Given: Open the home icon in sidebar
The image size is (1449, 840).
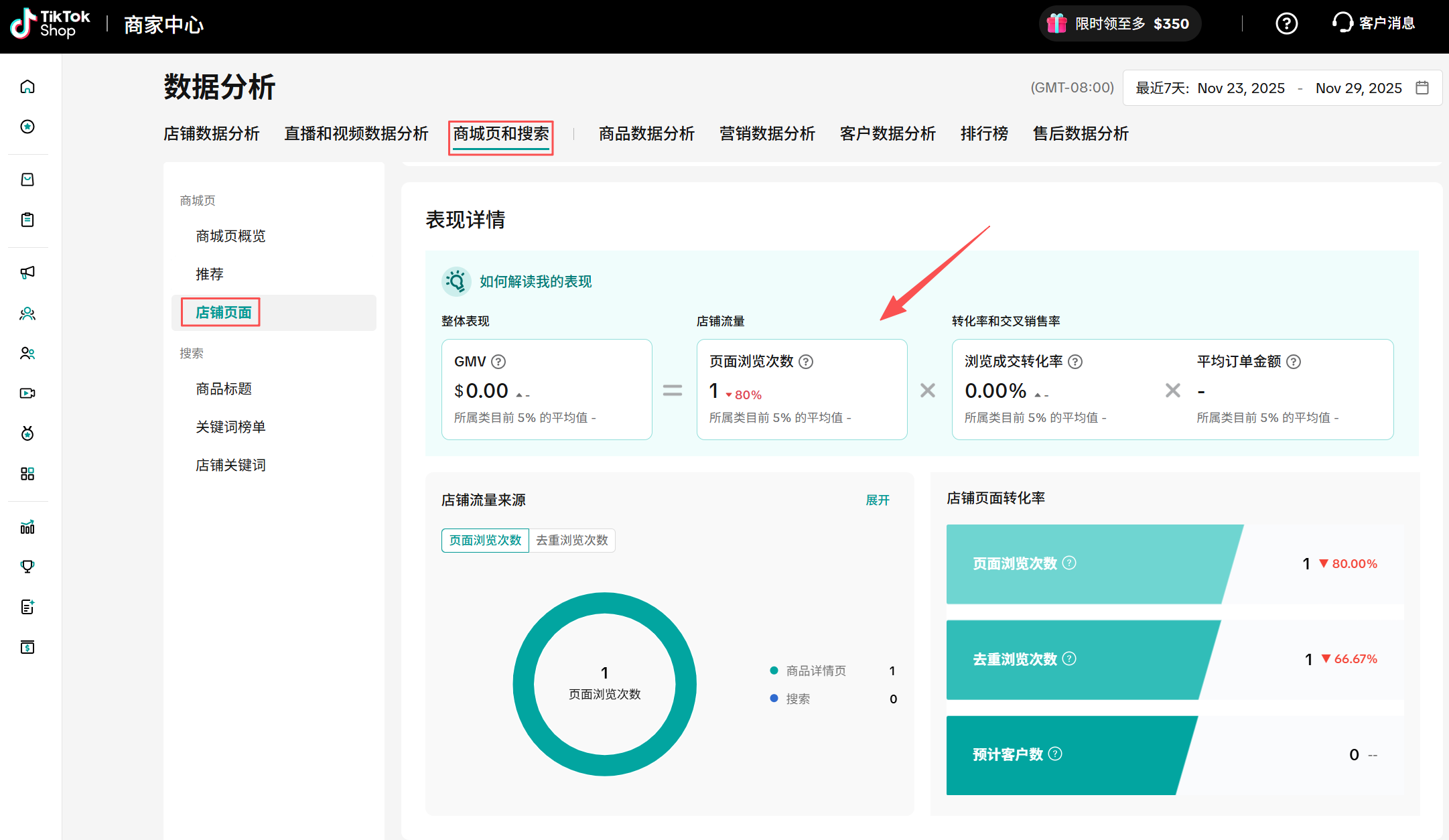Looking at the screenshot, I should (27, 86).
